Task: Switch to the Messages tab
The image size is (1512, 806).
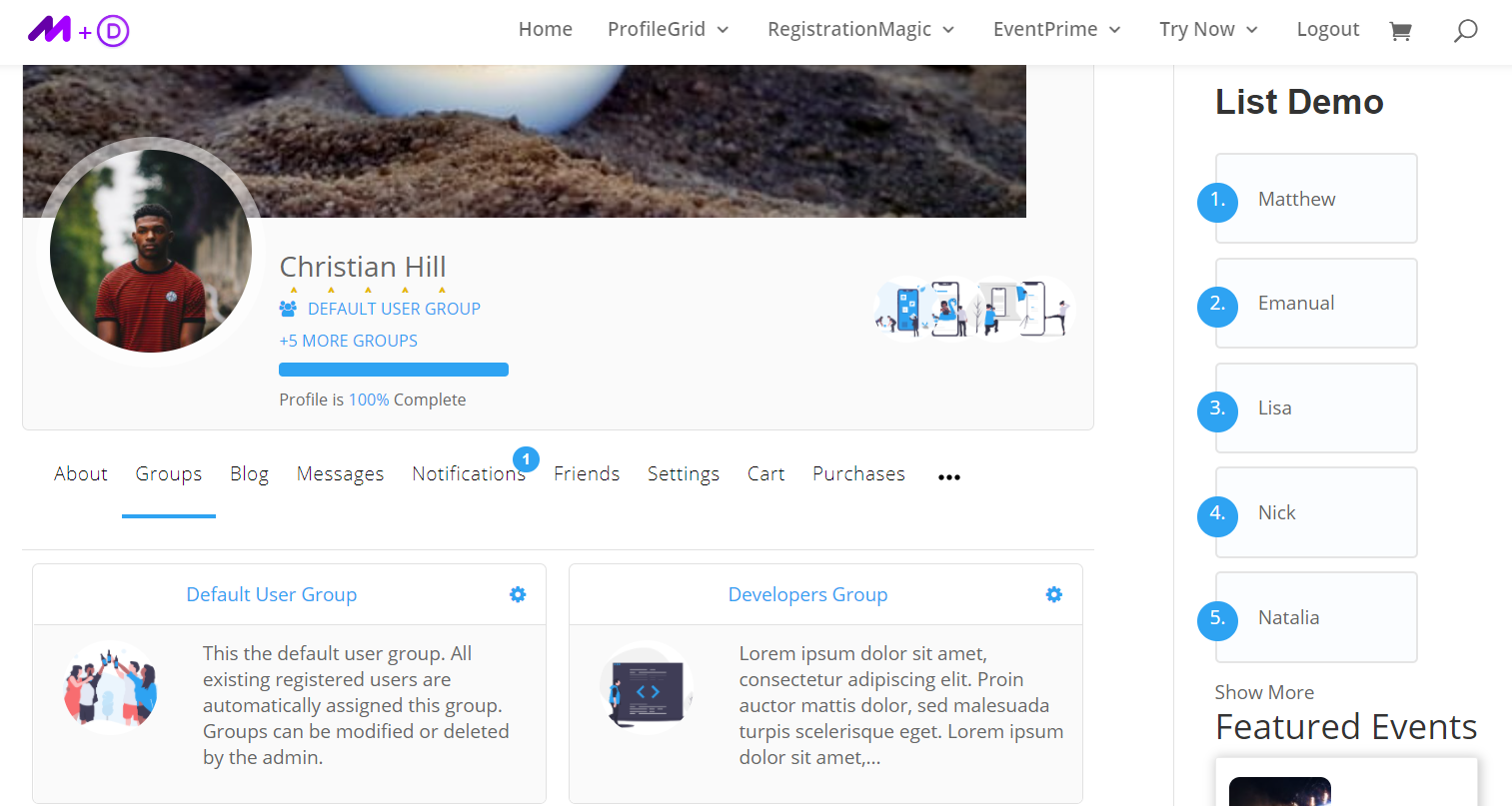Action: (340, 474)
